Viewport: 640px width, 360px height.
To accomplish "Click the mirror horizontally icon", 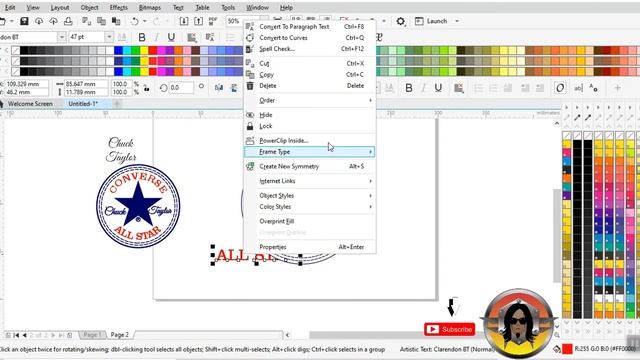I will [219, 88].
